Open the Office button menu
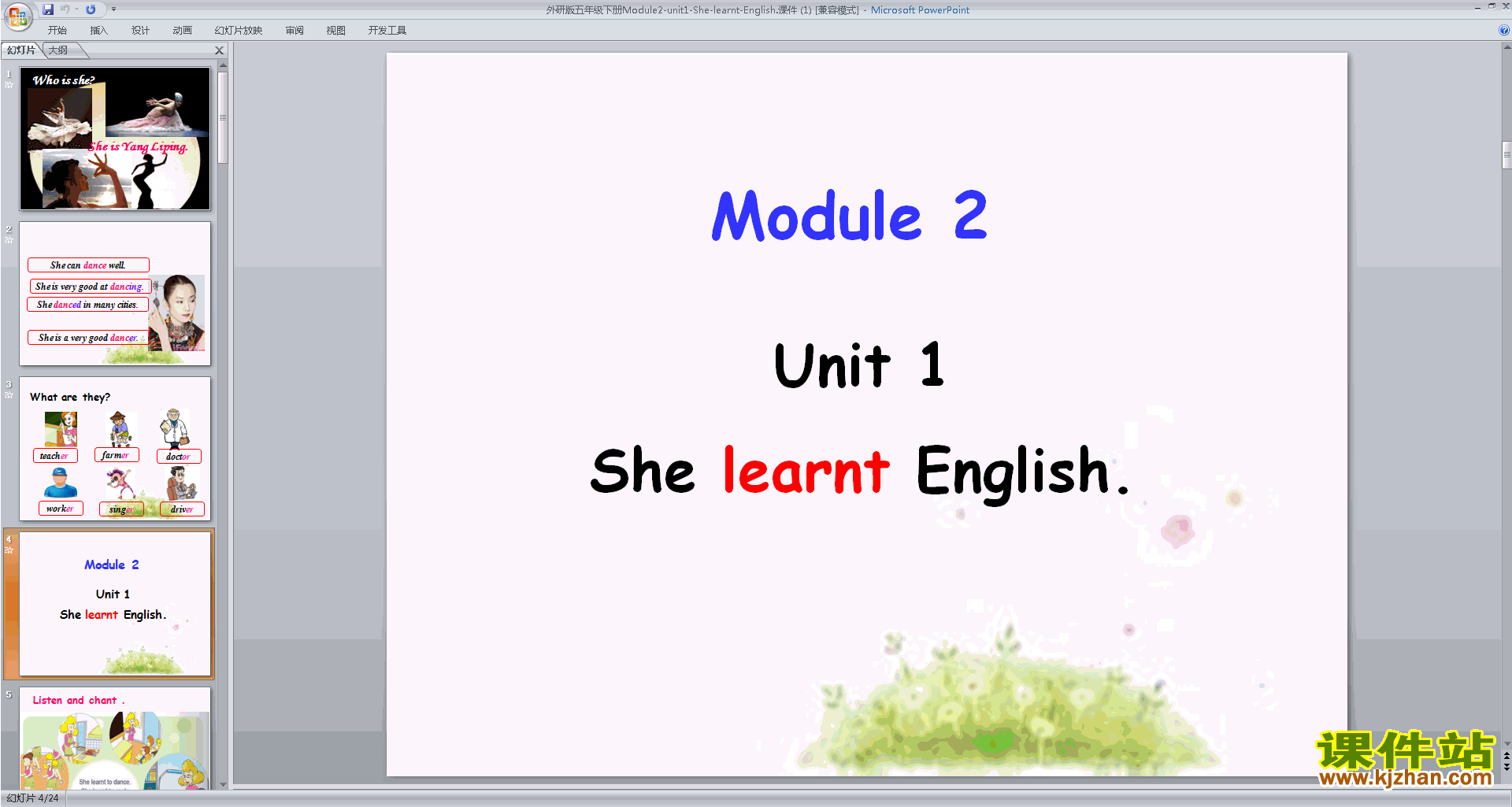 click(17, 15)
